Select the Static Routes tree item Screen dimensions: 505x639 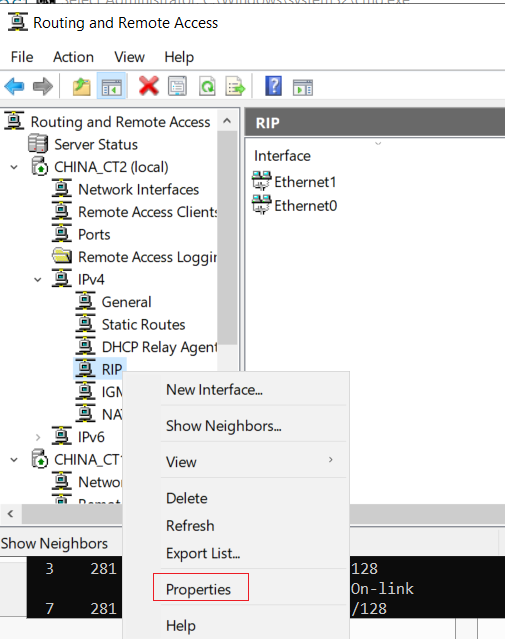[143, 325]
